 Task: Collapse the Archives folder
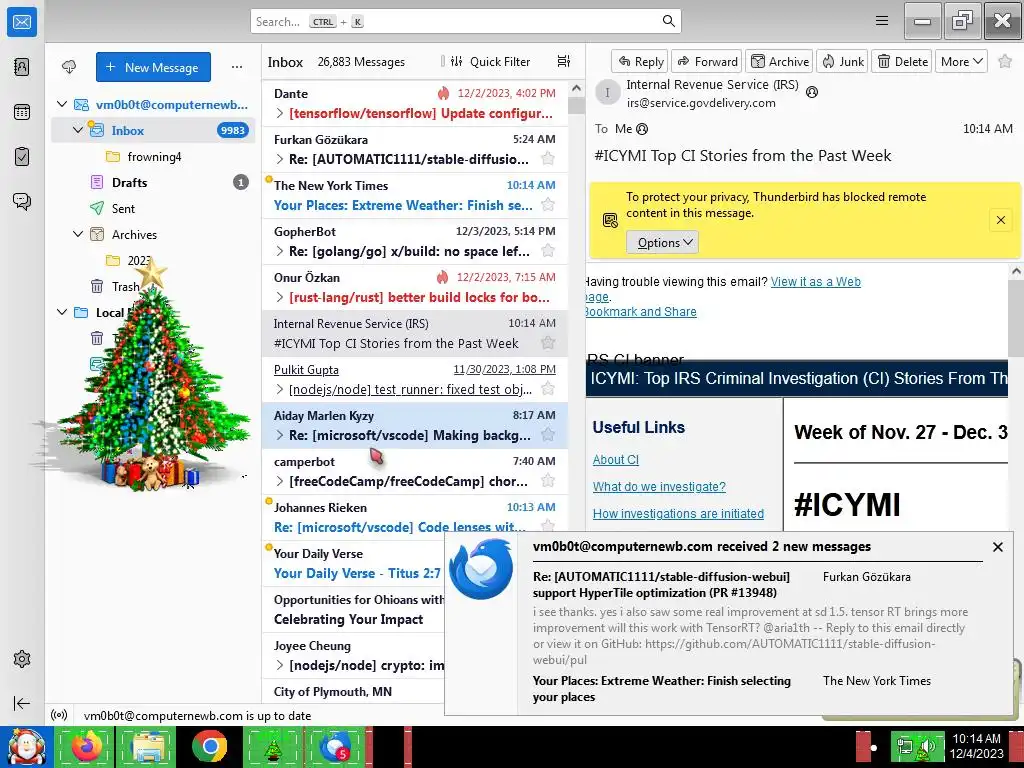point(78,234)
